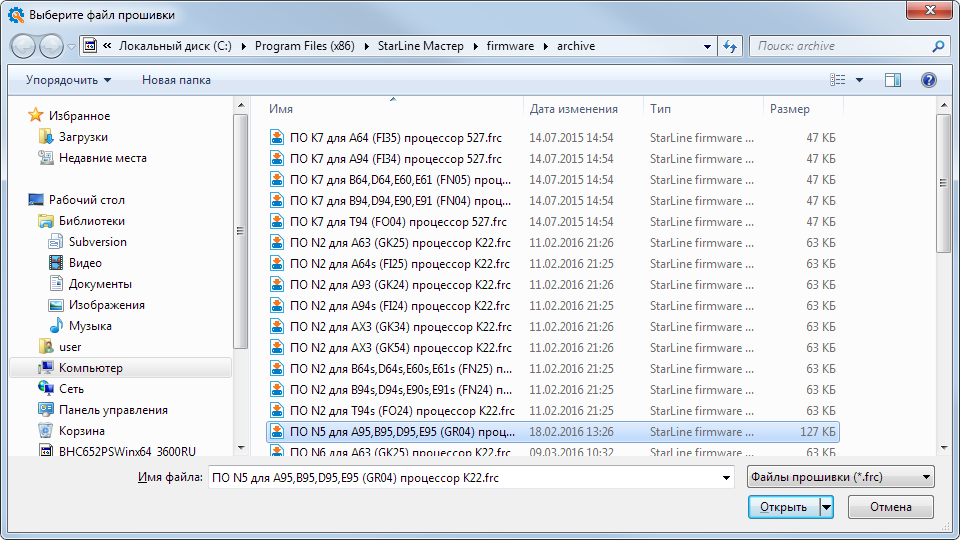Open the view options dropdown arrow
Viewport: 960px width, 540px height.
pyautogui.click(x=860, y=80)
